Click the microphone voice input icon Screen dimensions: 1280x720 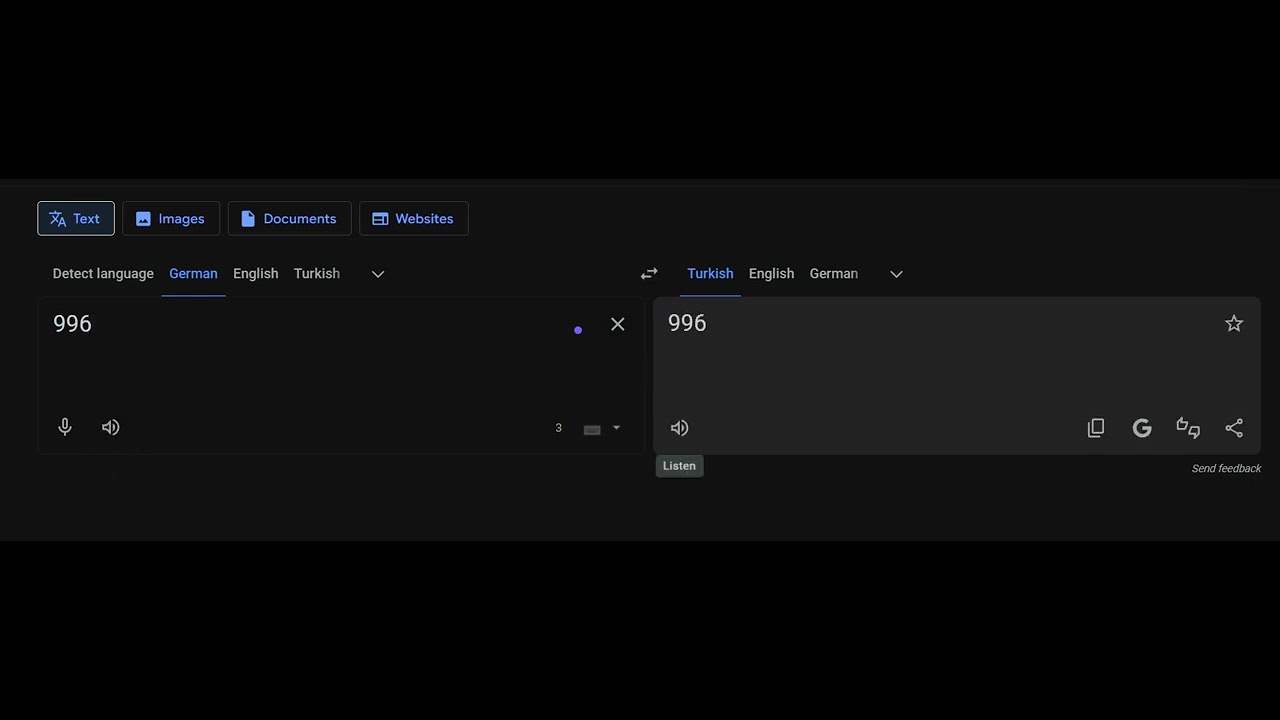click(x=65, y=427)
